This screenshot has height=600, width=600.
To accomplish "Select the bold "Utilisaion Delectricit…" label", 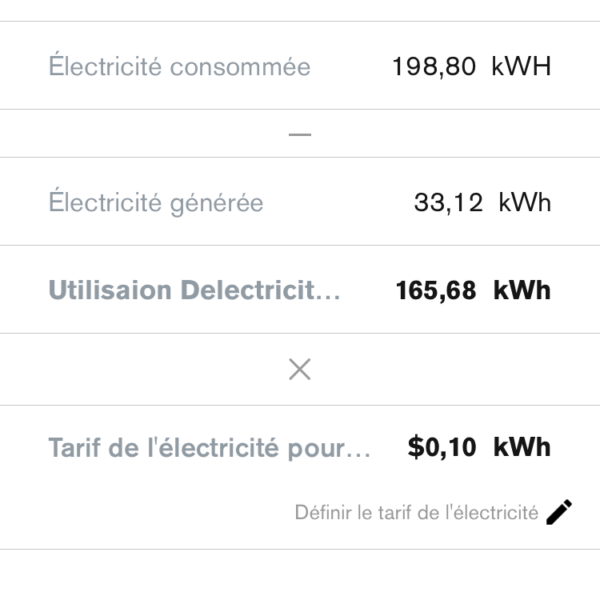I will pos(195,291).
